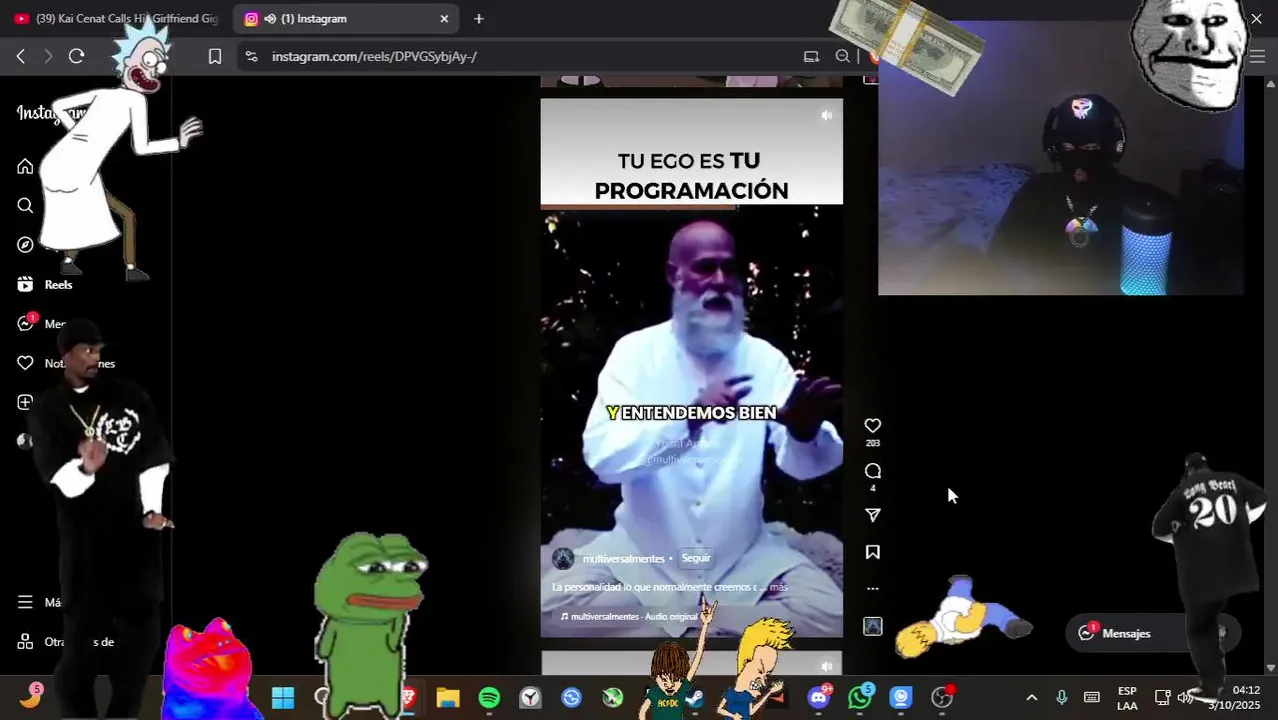Like the reel with the heart icon
The height and width of the screenshot is (720, 1278).
[872, 426]
